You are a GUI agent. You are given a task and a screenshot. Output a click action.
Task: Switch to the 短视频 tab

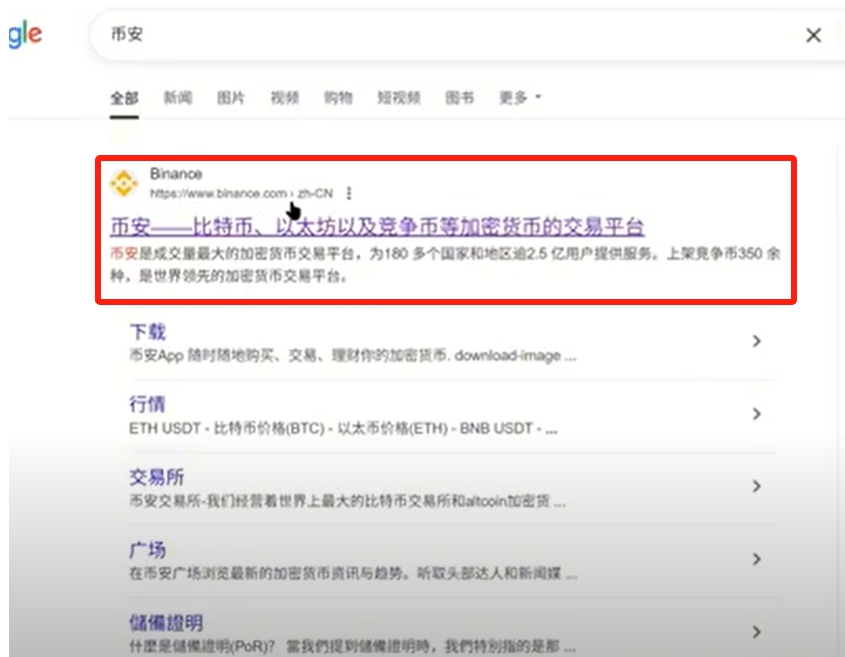point(399,98)
